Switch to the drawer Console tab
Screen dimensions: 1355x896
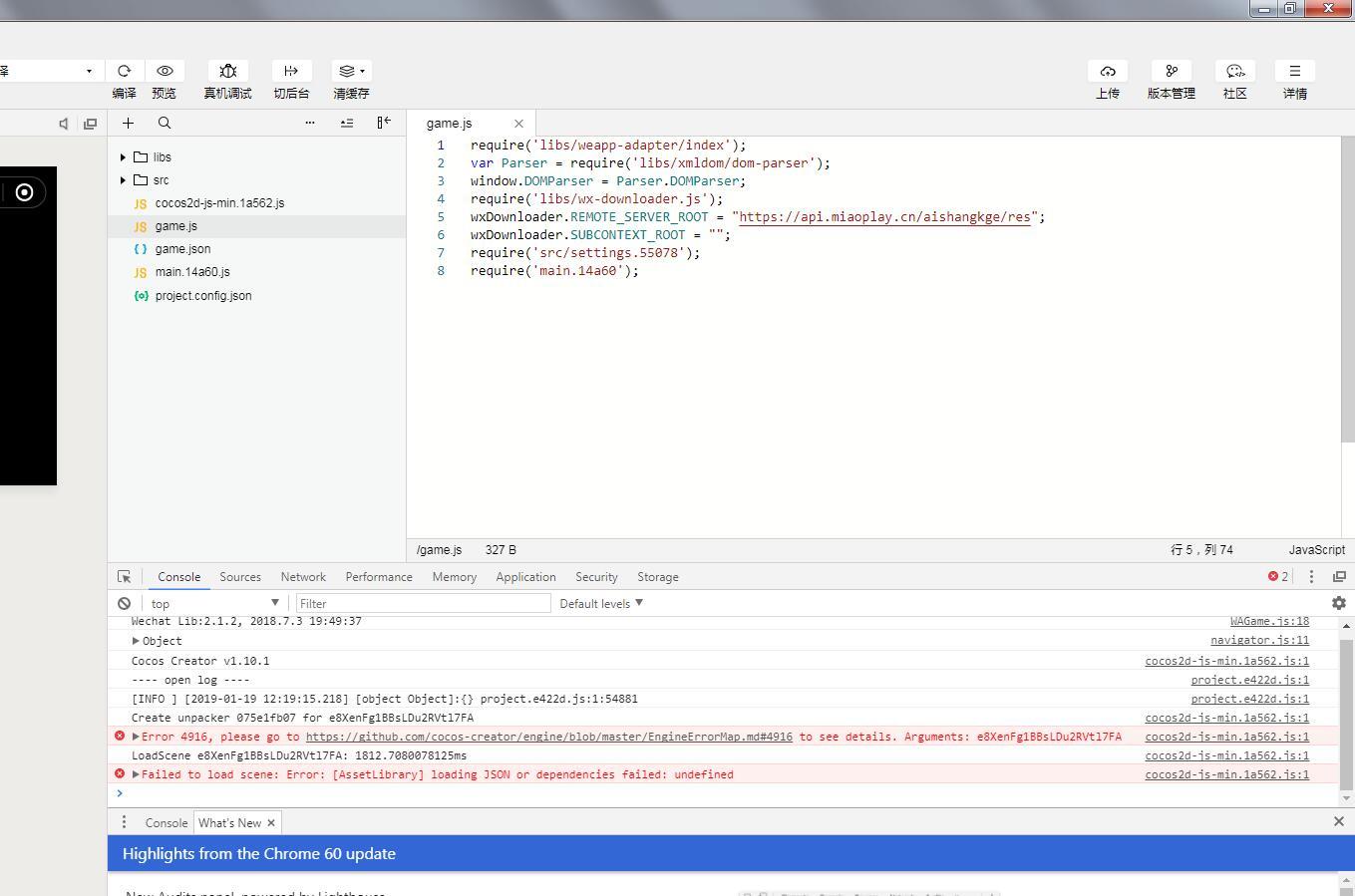(x=167, y=823)
